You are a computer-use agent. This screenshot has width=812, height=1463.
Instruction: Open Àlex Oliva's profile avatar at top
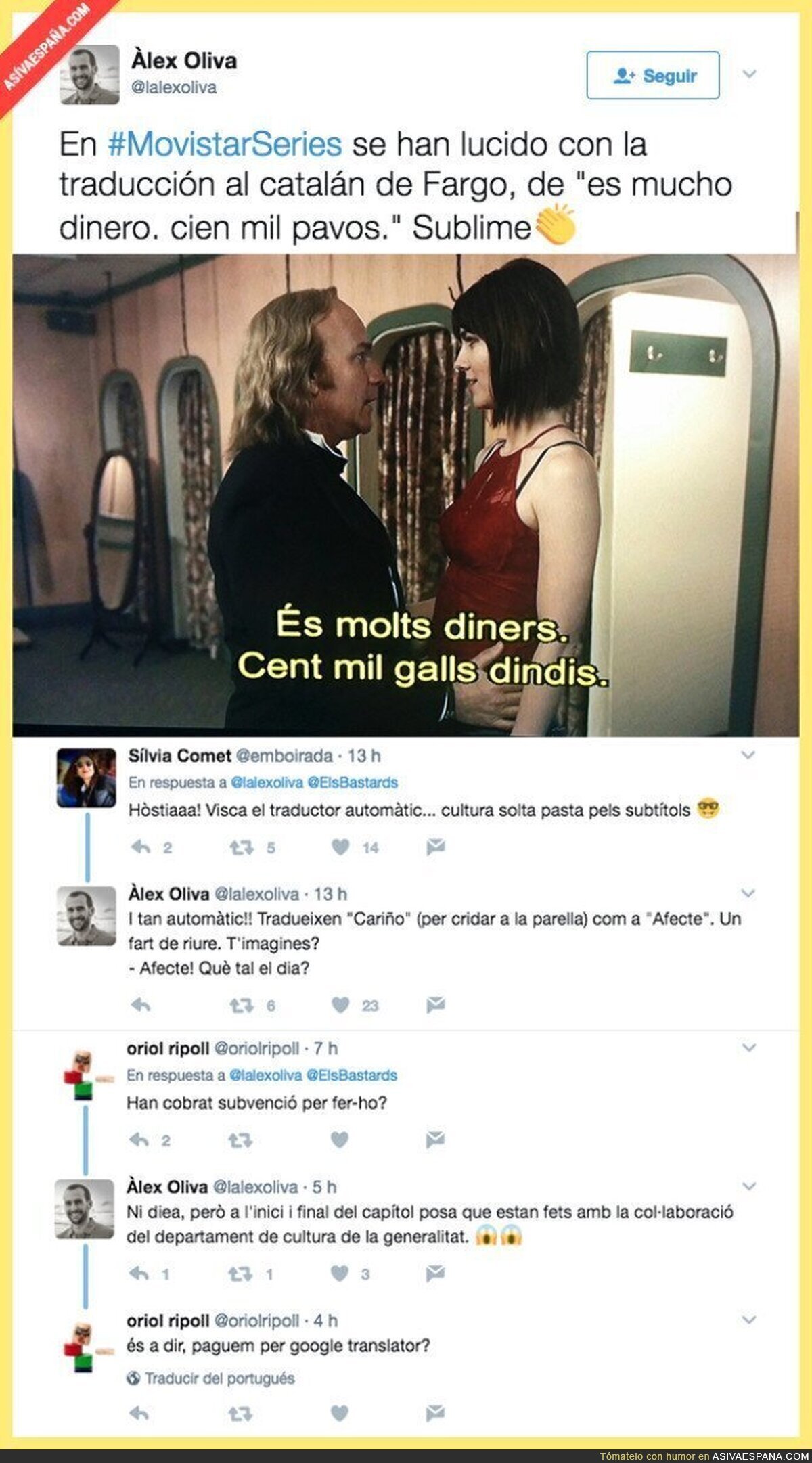point(90,74)
